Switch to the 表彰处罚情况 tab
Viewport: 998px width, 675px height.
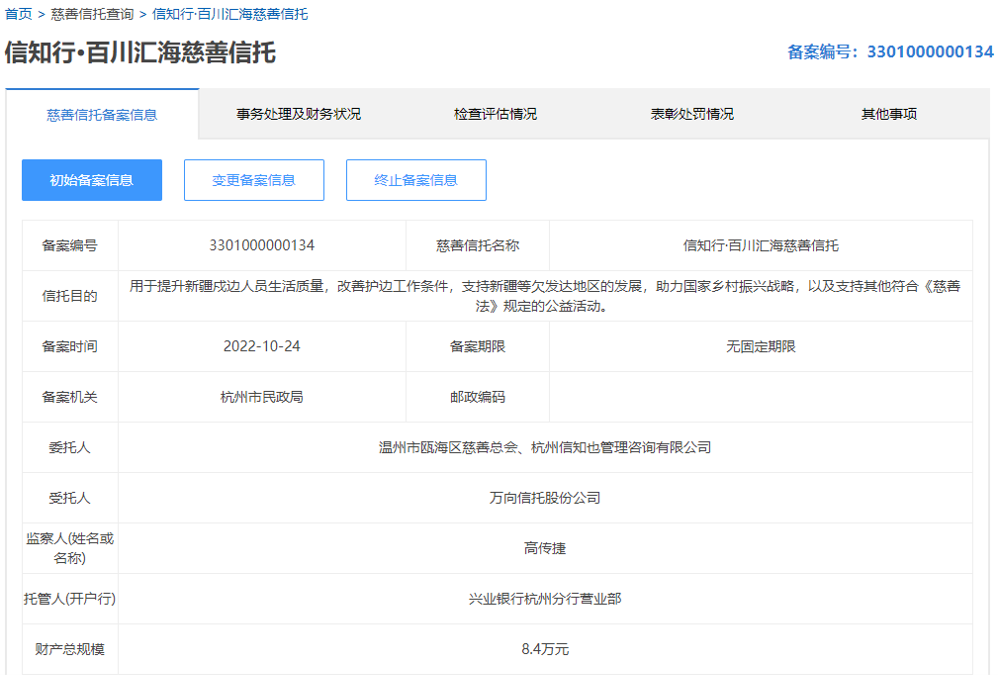point(692,114)
